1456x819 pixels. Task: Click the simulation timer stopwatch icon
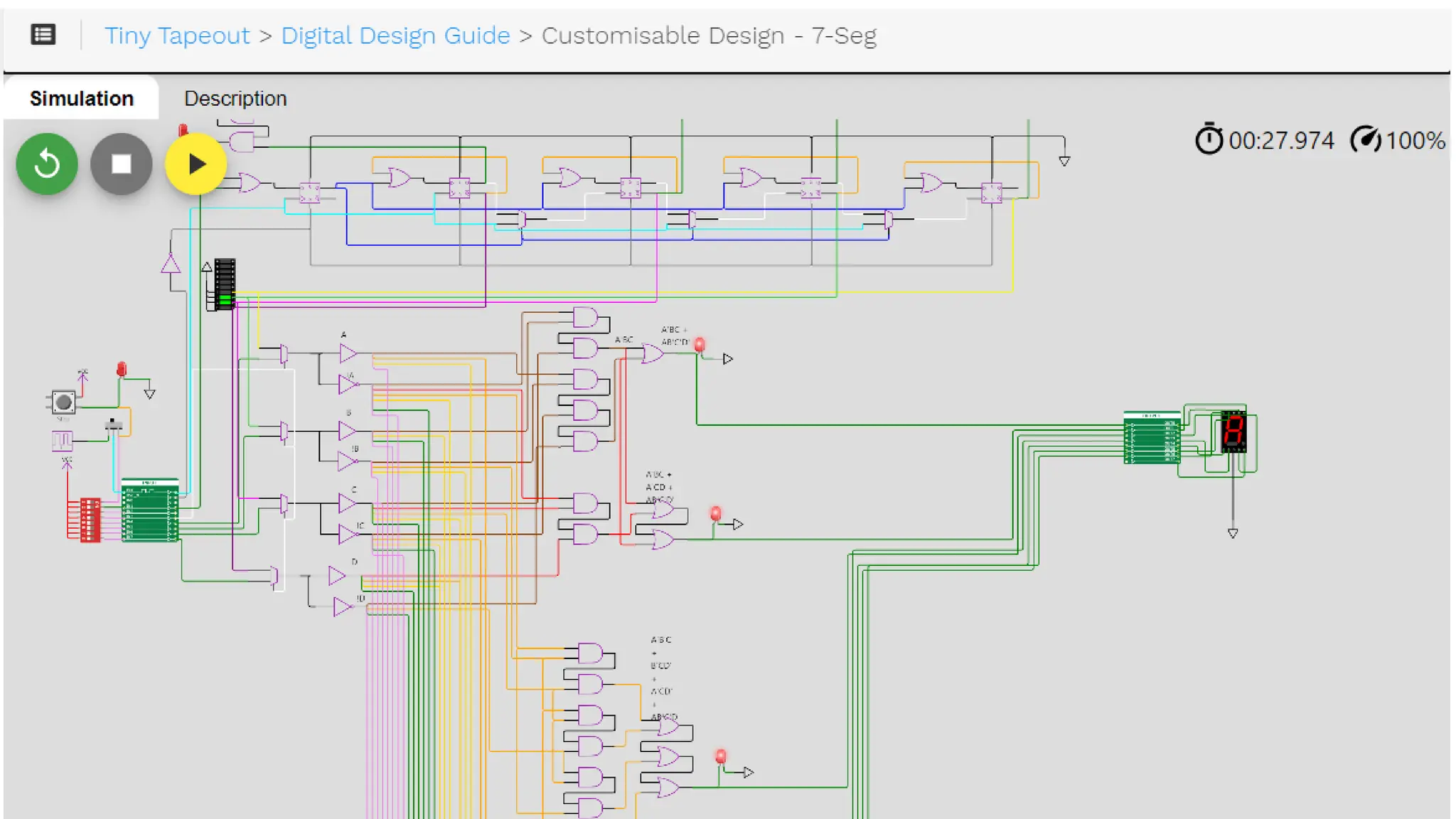[1208, 140]
